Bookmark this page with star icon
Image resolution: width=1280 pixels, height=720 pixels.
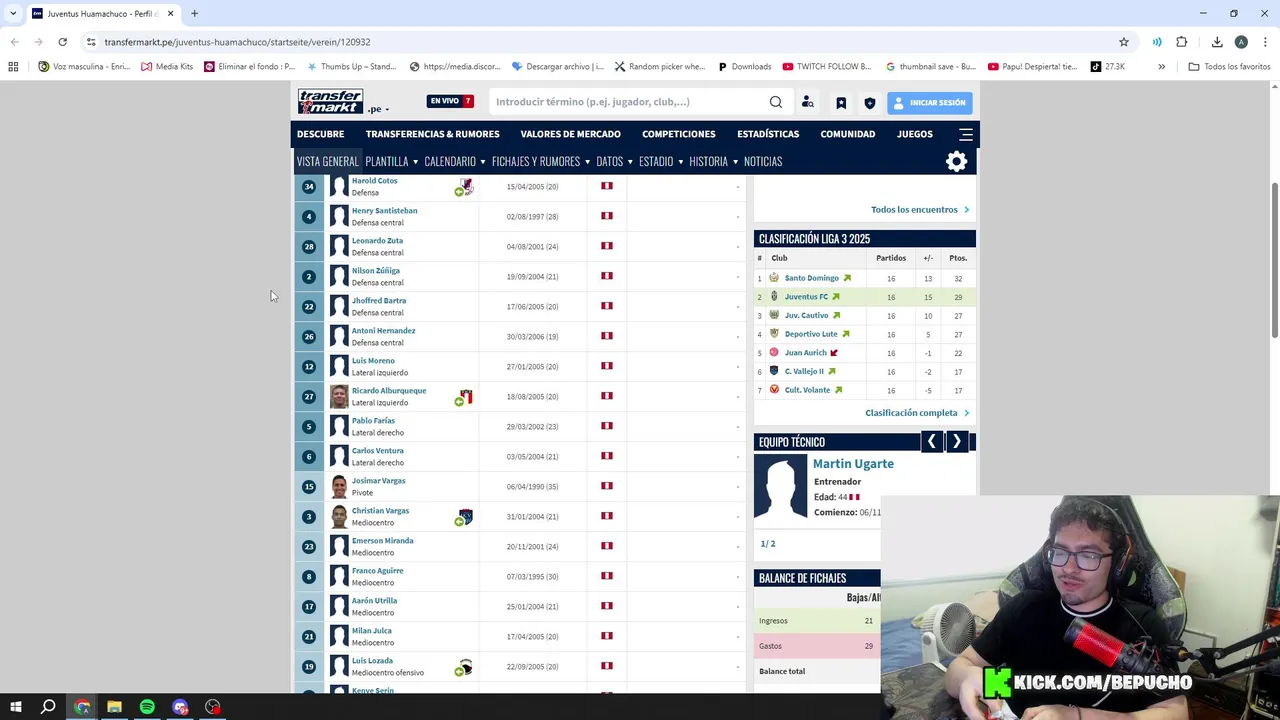pos(1124,42)
